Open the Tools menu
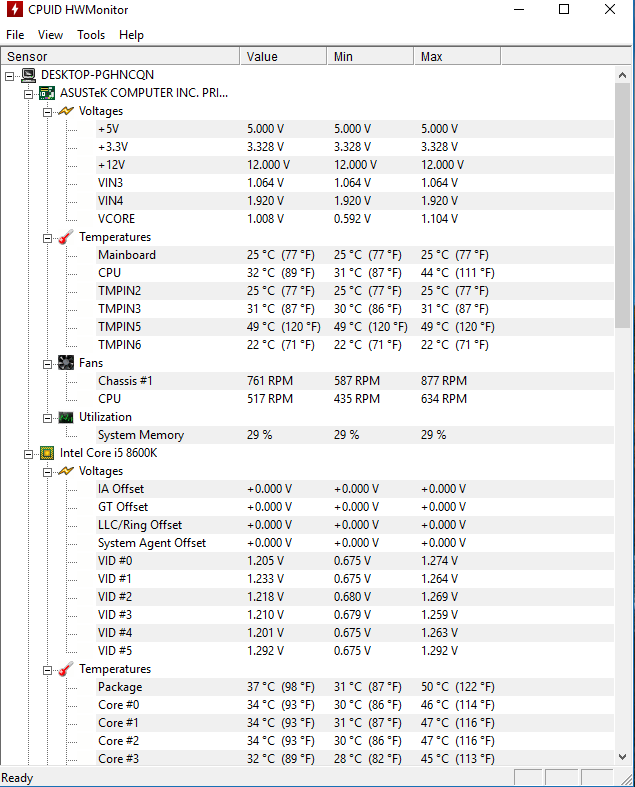 [91, 35]
